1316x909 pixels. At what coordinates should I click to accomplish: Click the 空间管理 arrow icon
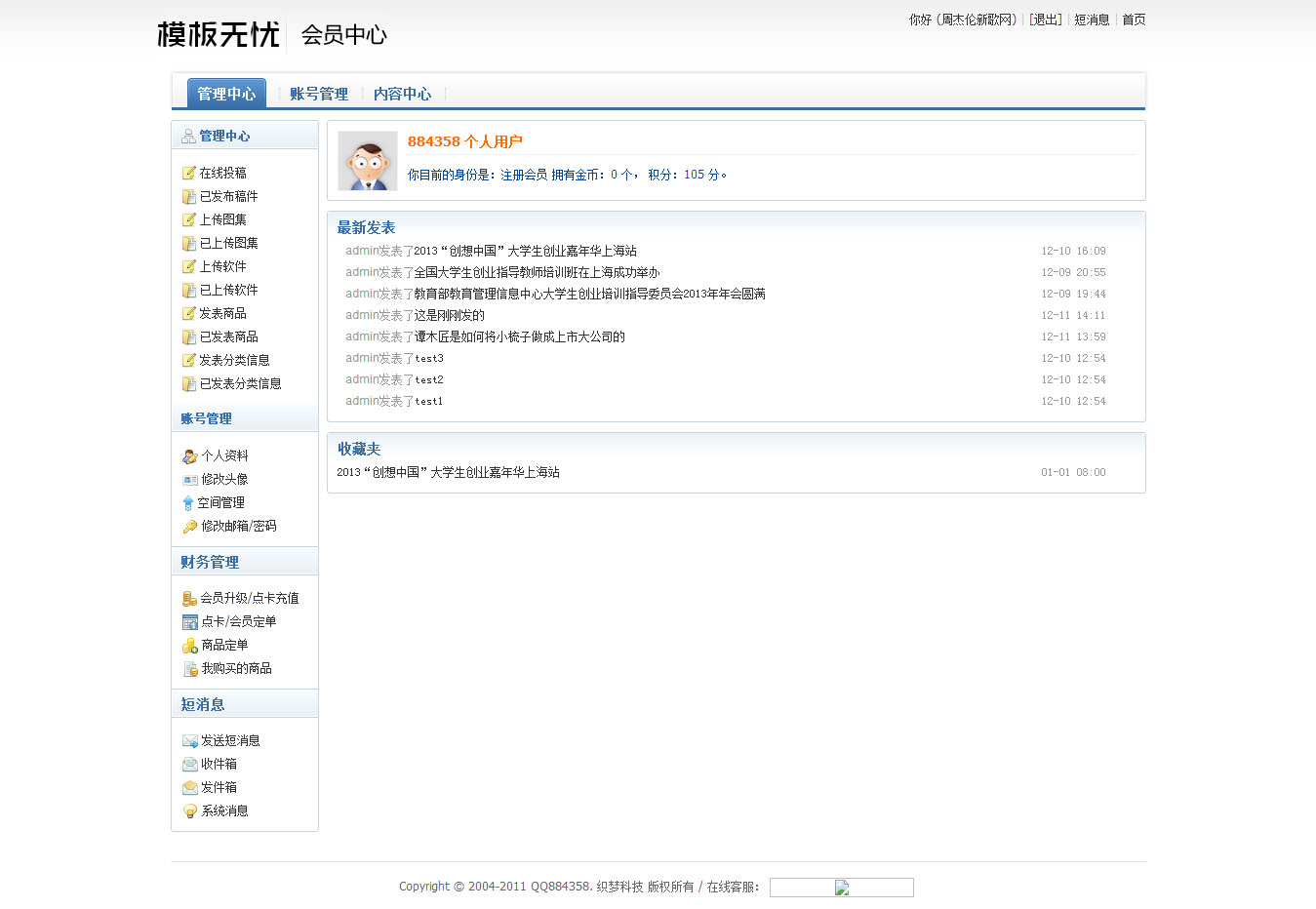(188, 503)
